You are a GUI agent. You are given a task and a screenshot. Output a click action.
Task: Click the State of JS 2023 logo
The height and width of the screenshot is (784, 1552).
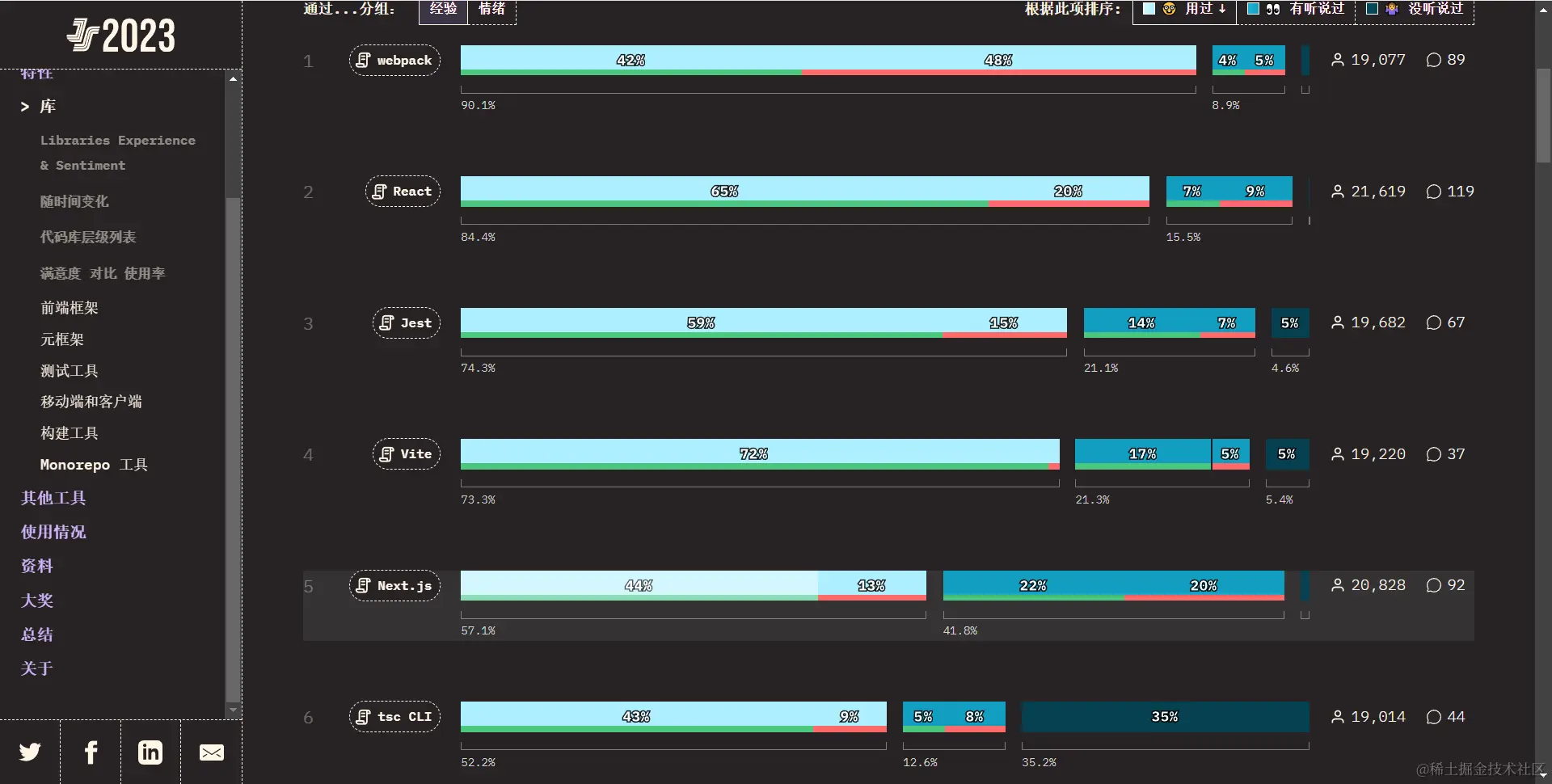[121, 36]
